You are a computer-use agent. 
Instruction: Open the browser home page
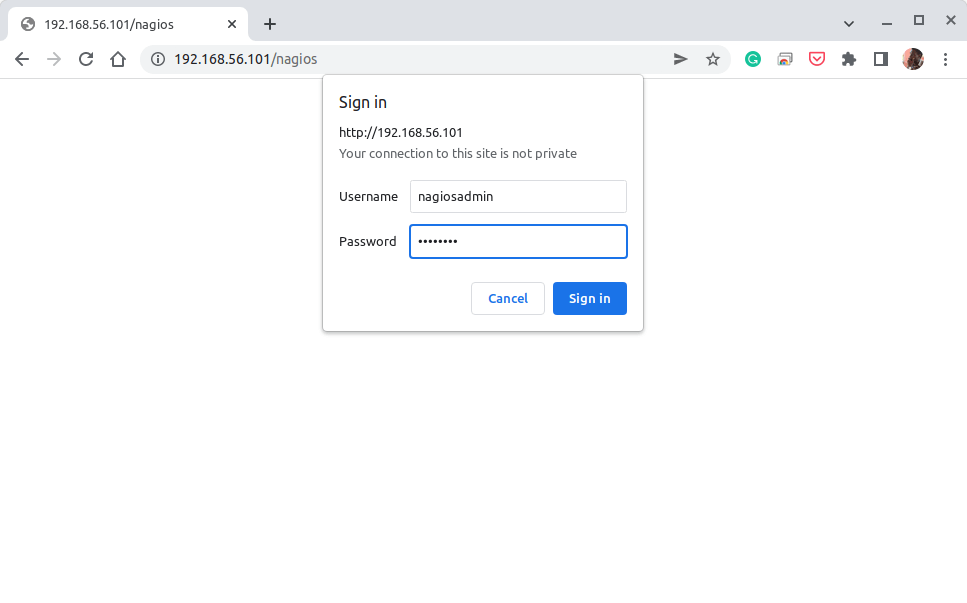[x=118, y=59]
